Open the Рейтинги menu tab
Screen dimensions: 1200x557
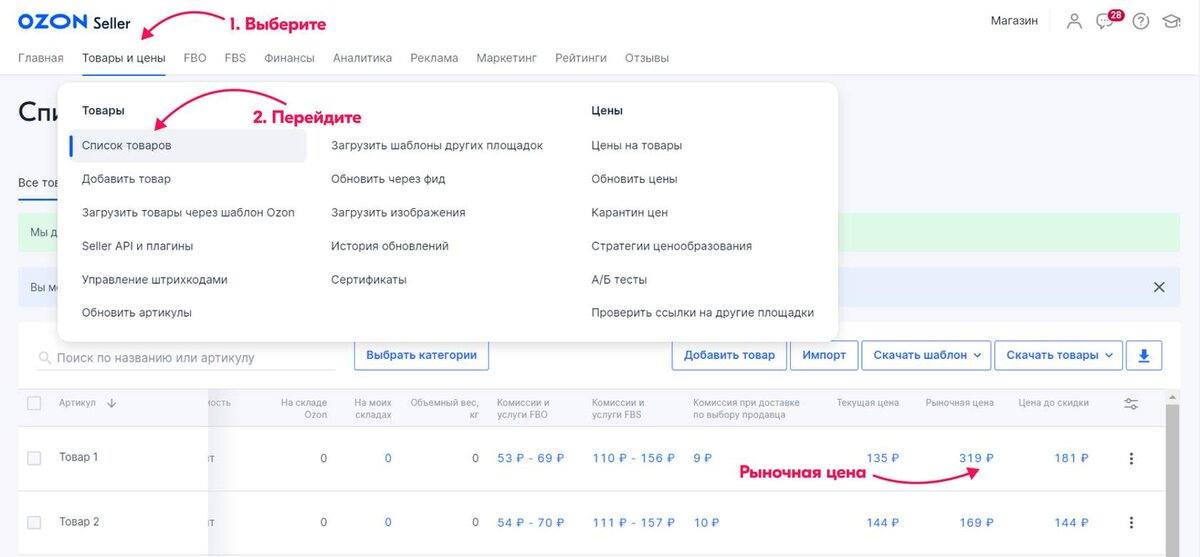[x=581, y=58]
